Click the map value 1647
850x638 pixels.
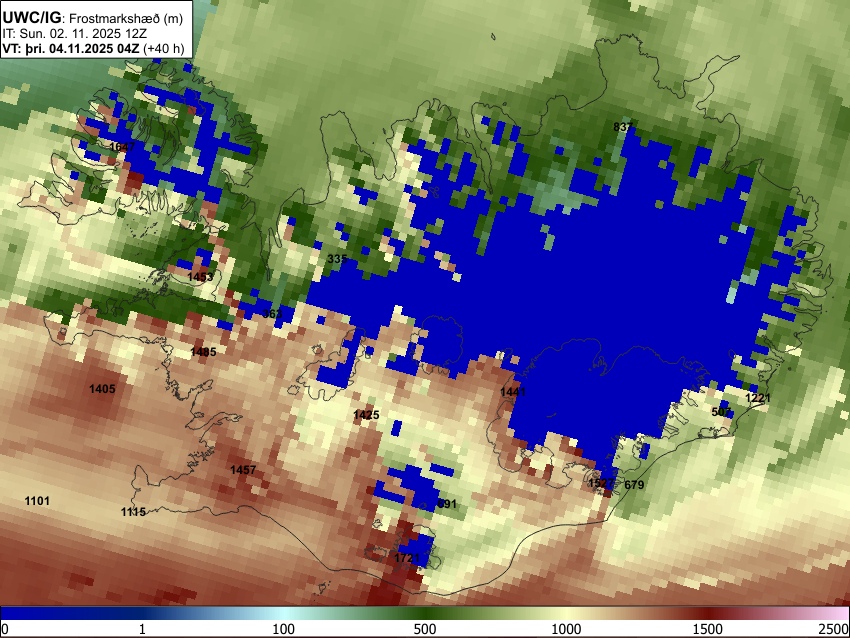tap(122, 147)
